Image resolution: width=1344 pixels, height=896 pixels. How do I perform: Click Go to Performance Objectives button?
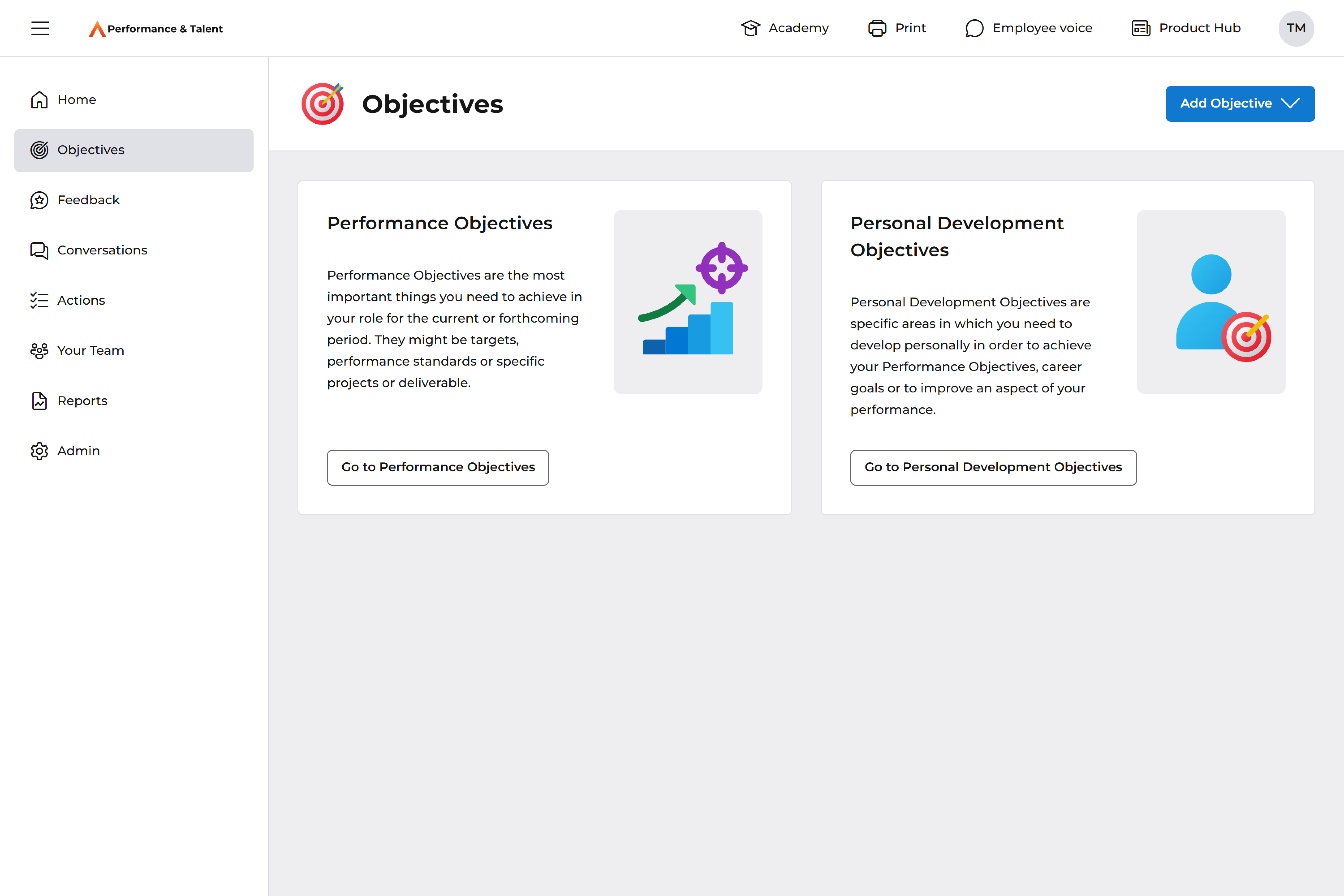point(438,467)
